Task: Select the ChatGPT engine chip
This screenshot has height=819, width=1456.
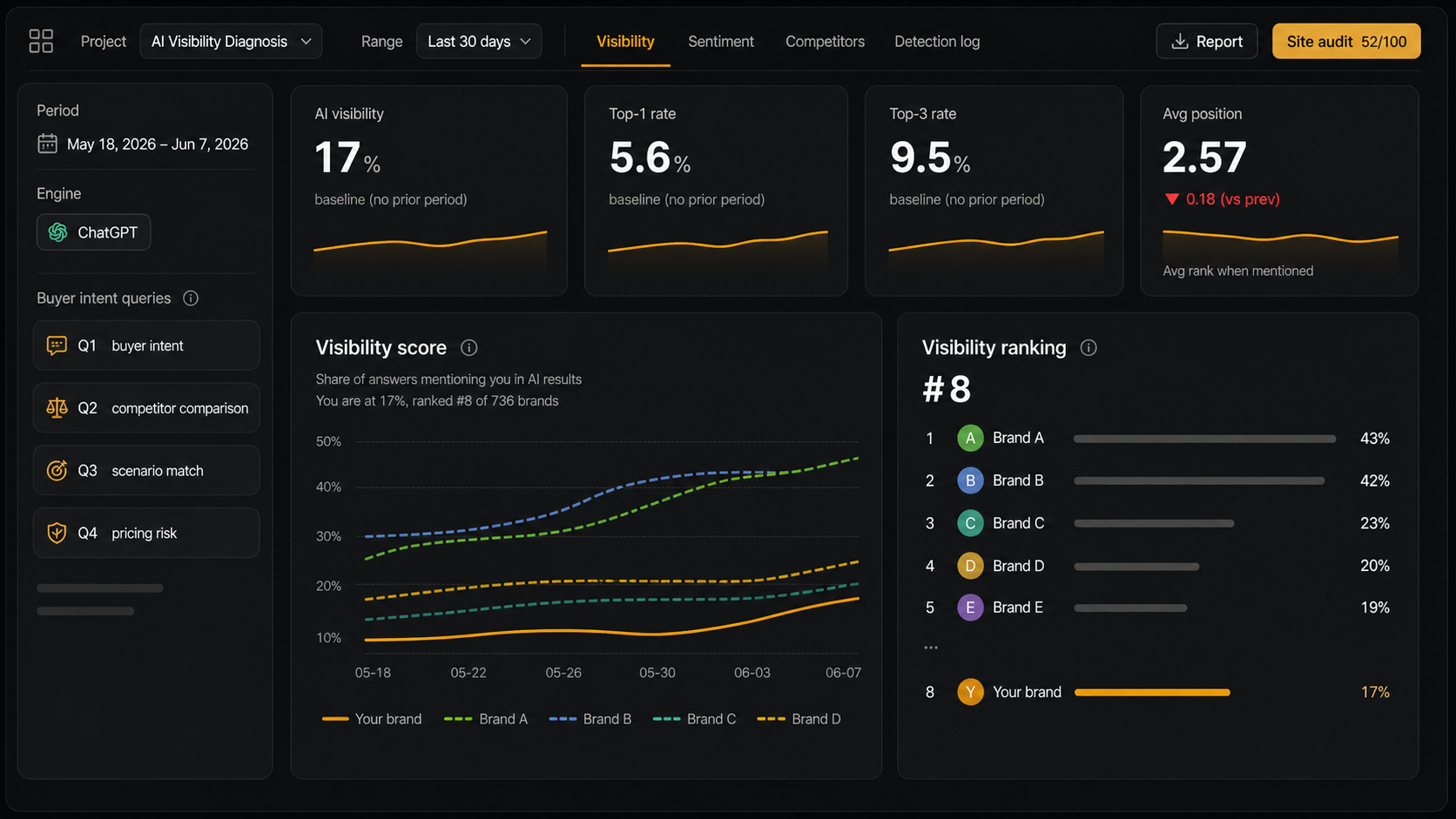Action: pyautogui.click(x=93, y=232)
